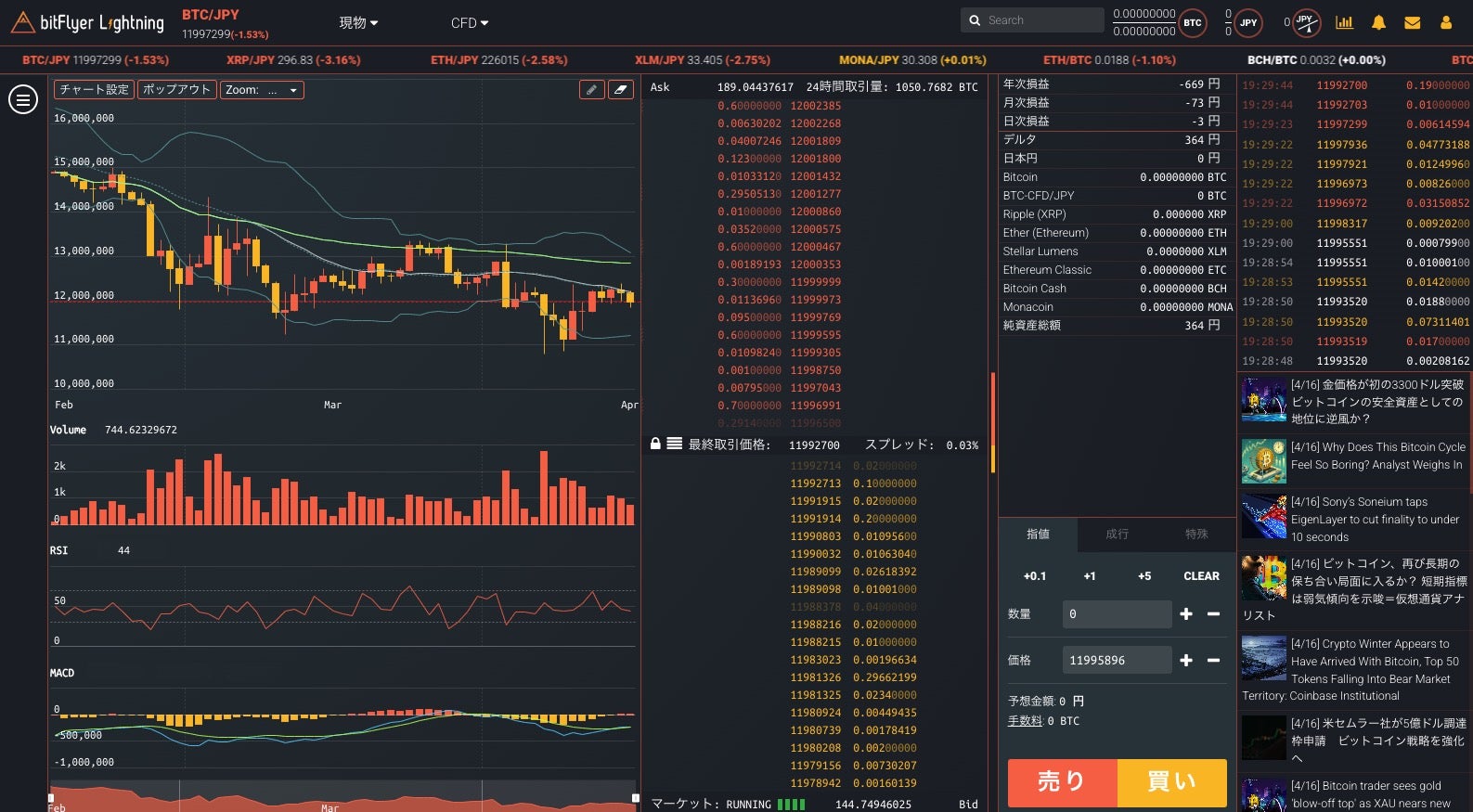Image resolution: width=1473 pixels, height=812 pixels.
Task: Increase price with the 価格 plus icon
Action: pyautogui.click(x=1186, y=660)
